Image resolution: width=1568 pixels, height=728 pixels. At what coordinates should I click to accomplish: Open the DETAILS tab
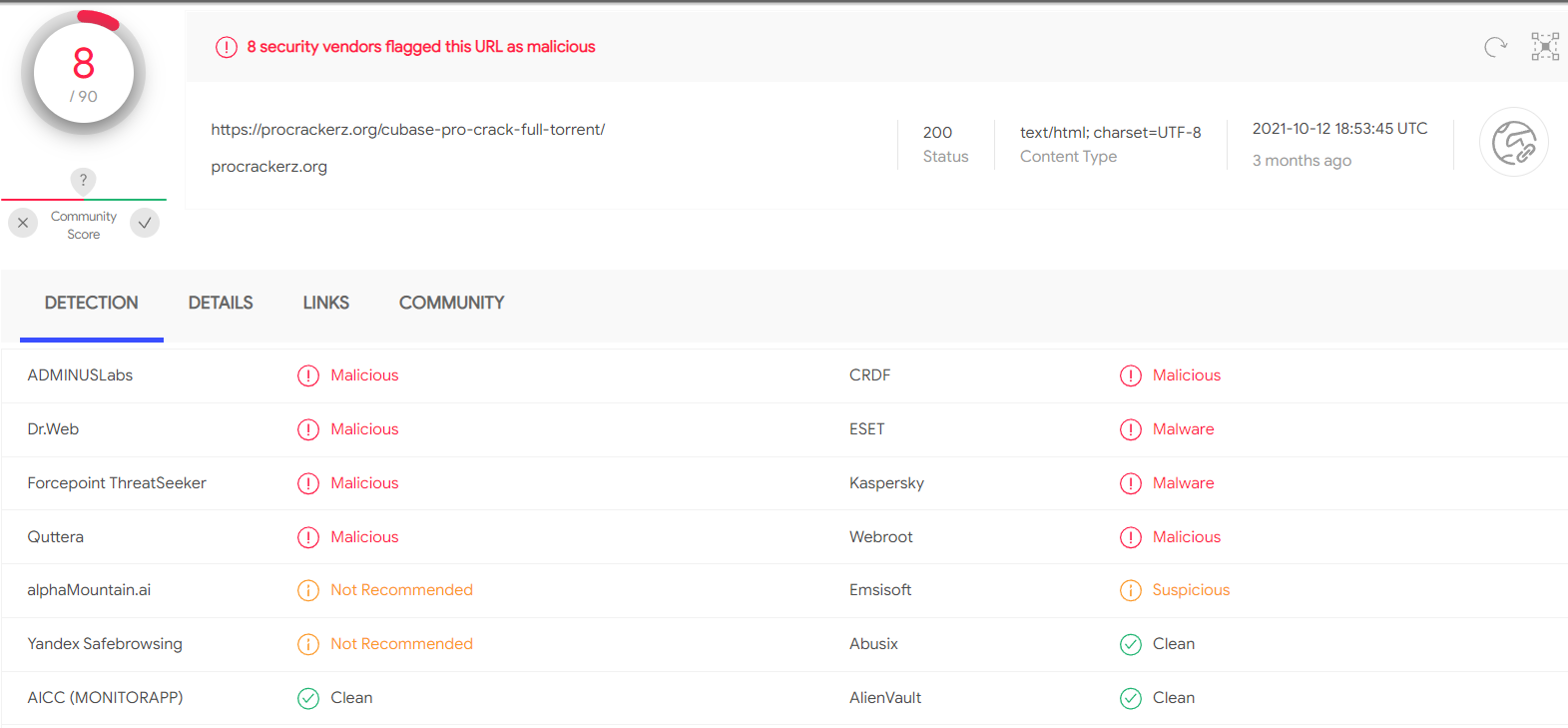pos(221,303)
